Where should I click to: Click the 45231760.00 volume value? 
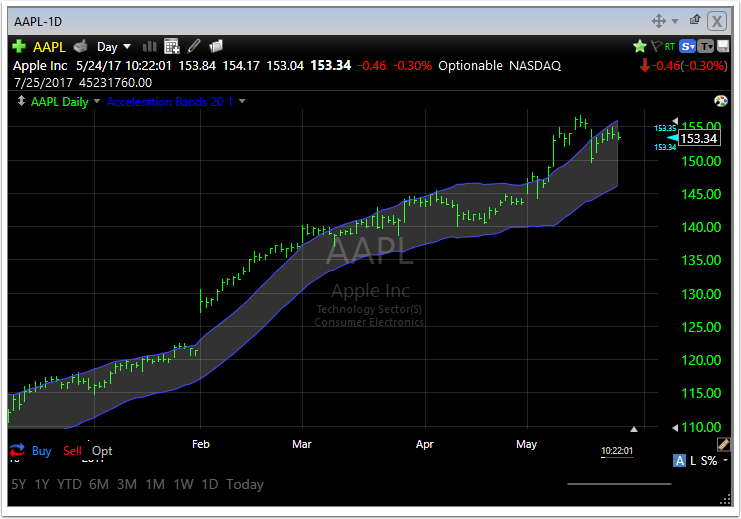click(115, 83)
